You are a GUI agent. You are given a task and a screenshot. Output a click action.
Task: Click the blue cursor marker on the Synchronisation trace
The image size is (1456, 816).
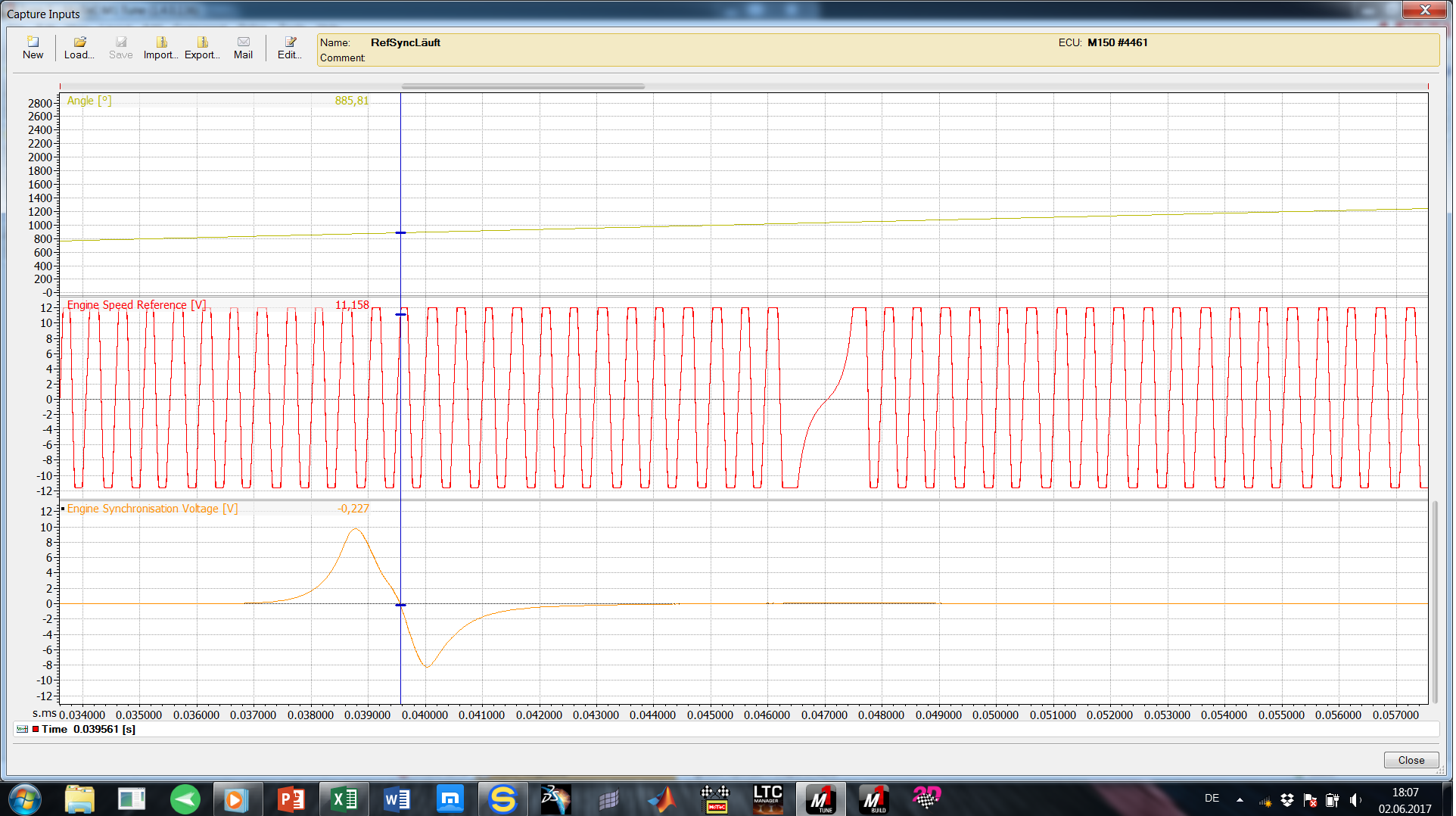coord(401,605)
